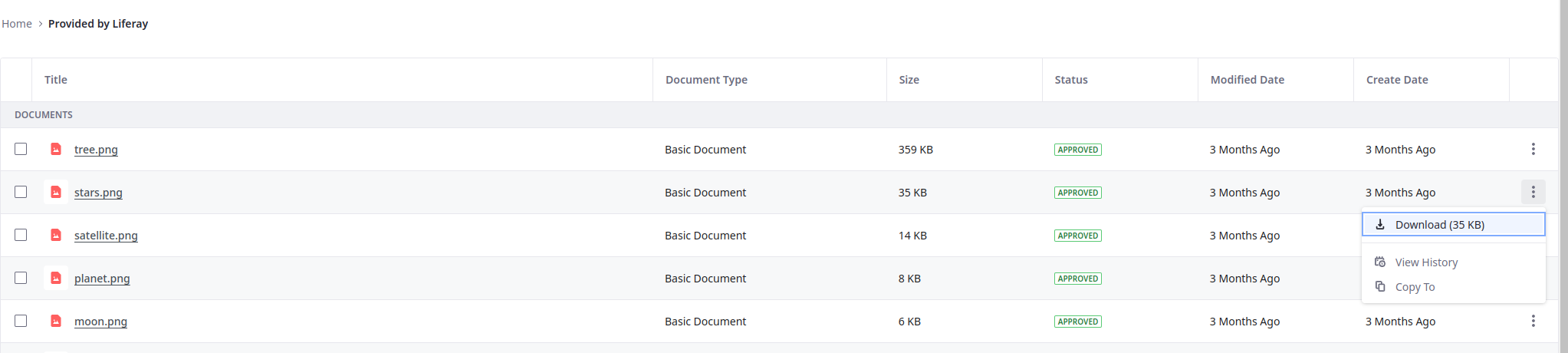Click the moon.png image file icon

[56, 321]
